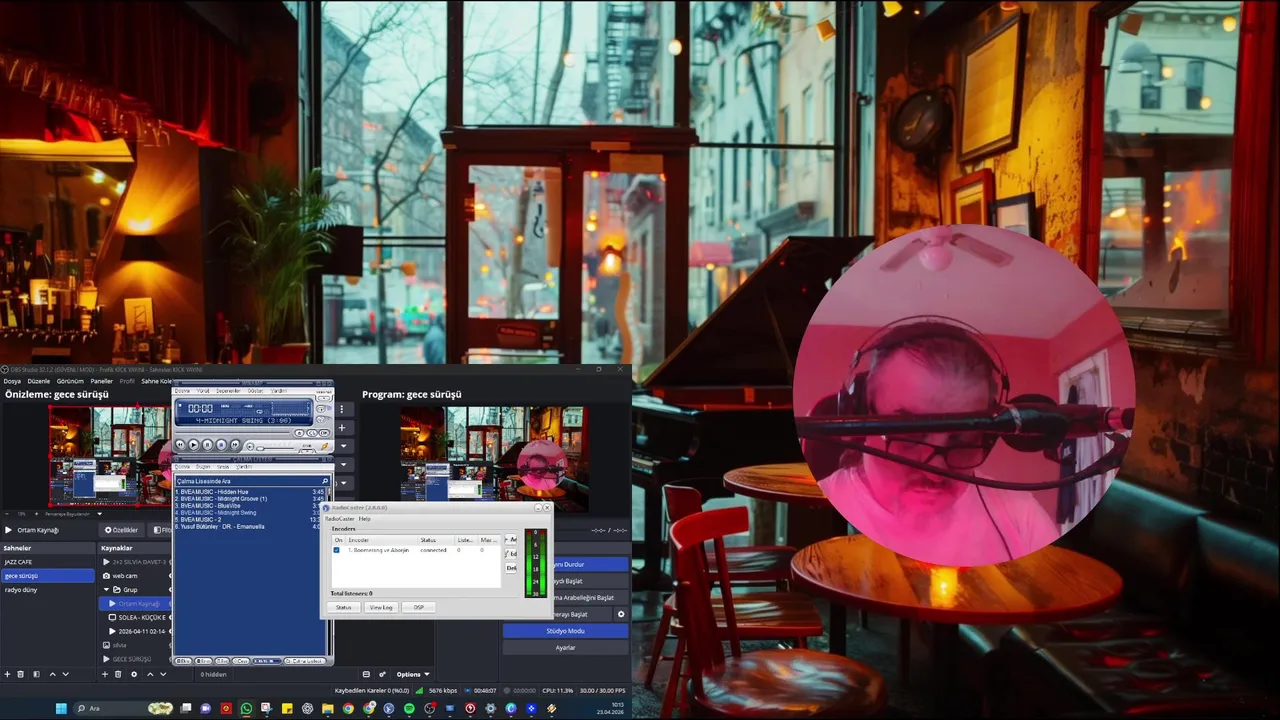Pause Winamp playback

[207, 445]
